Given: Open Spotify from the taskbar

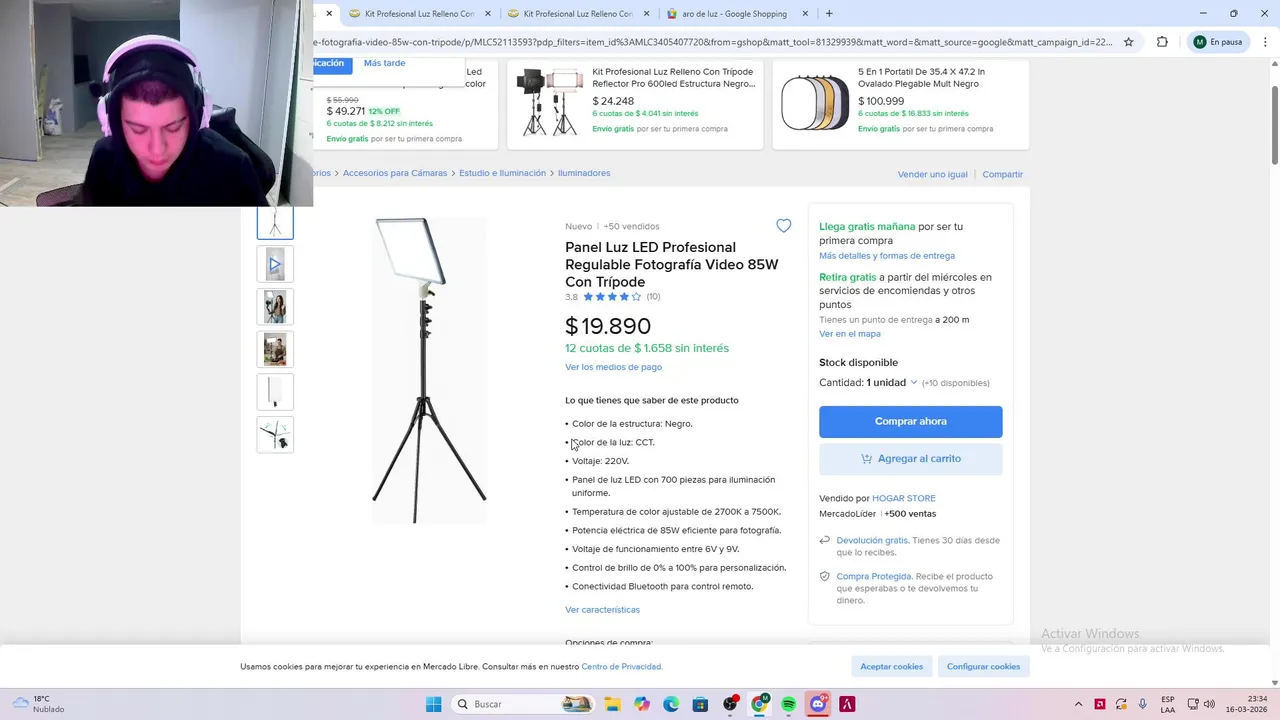Looking at the screenshot, I should 789,704.
